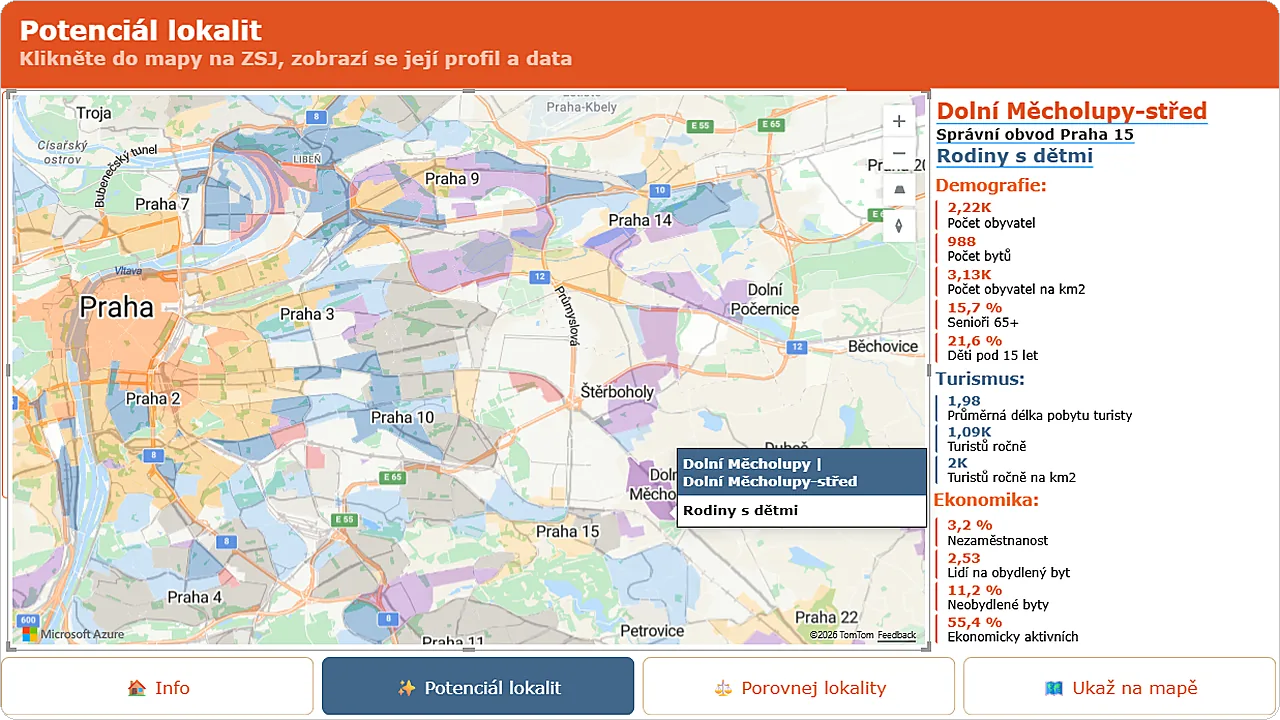Open the Ukaž na mapě page
1280x720 pixels.
[1119, 687]
